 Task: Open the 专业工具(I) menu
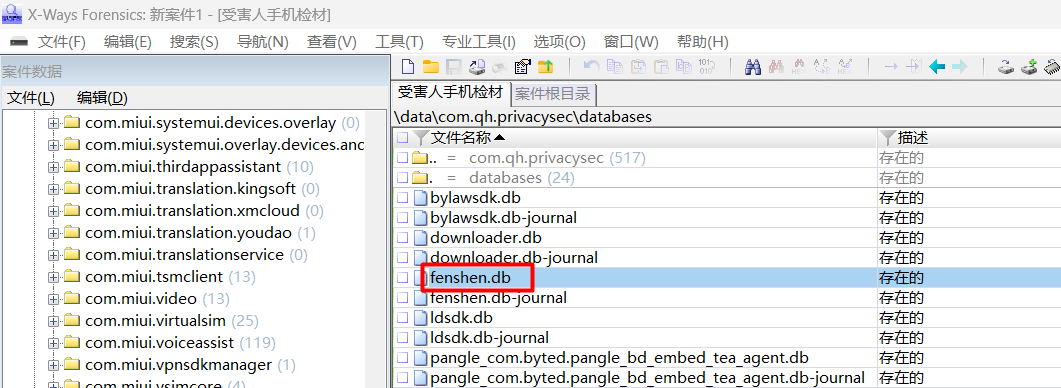tap(478, 42)
